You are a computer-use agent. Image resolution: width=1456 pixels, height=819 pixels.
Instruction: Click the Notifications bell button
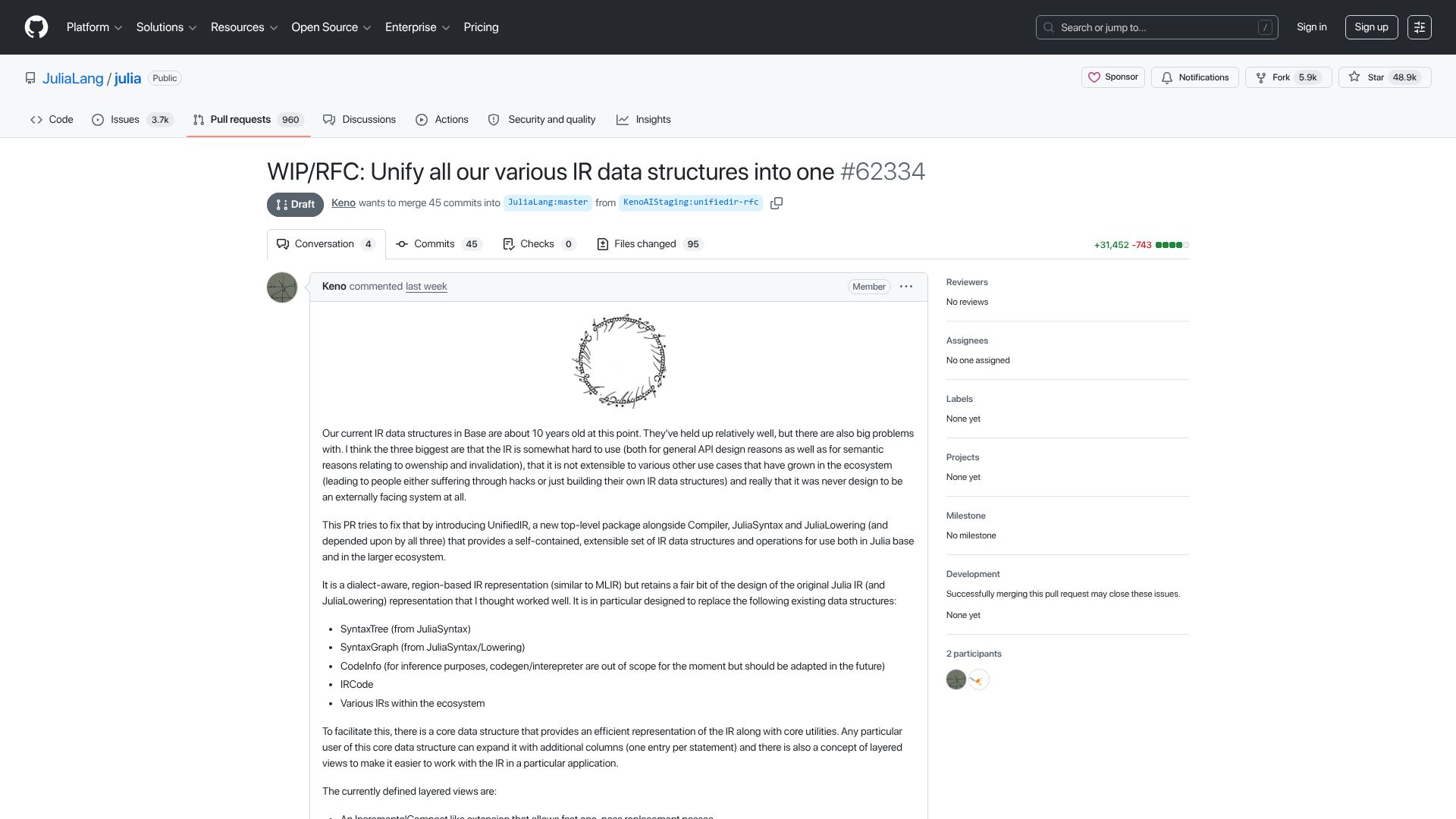coord(1195,77)
